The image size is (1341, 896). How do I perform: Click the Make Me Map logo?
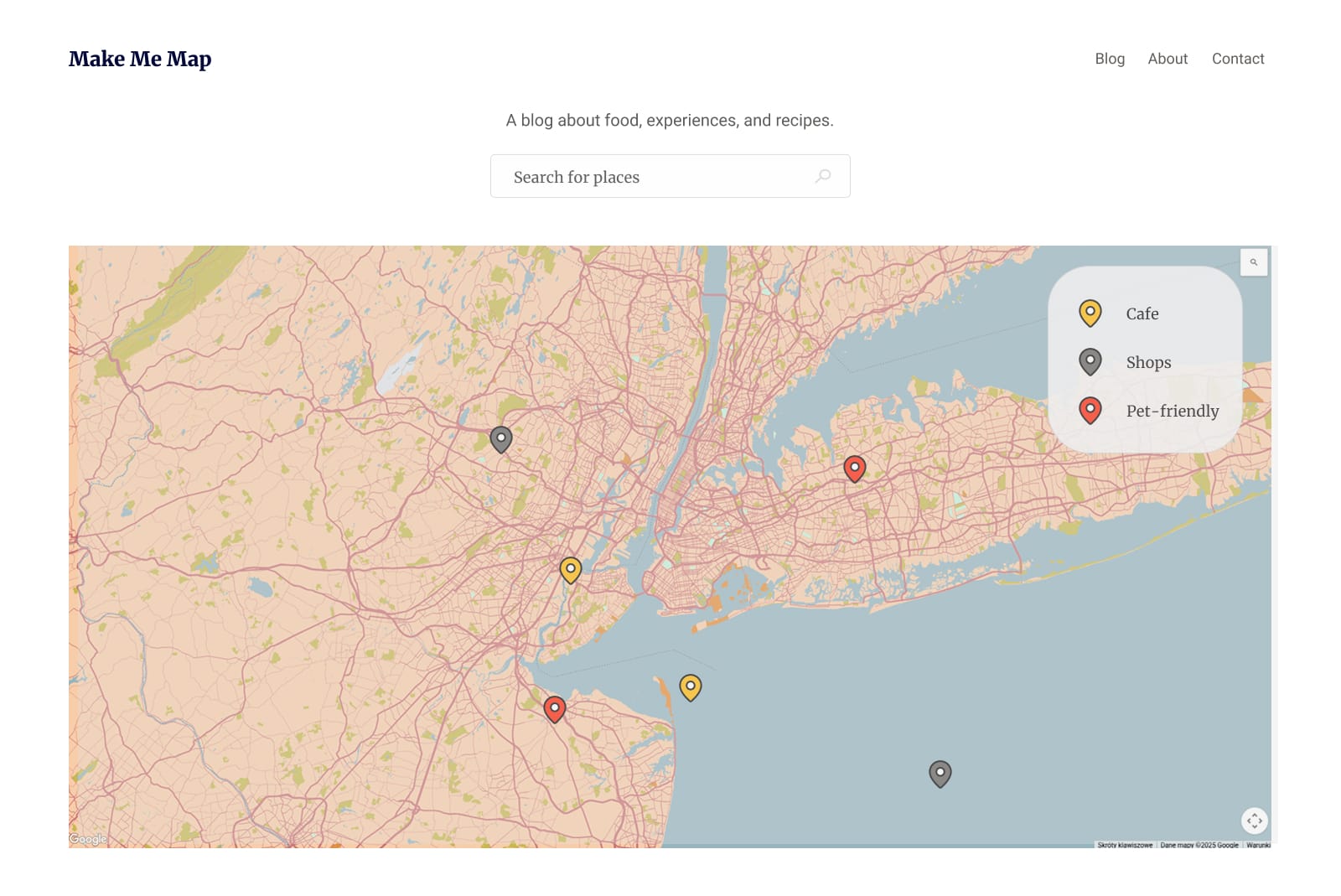pos(140,59)
